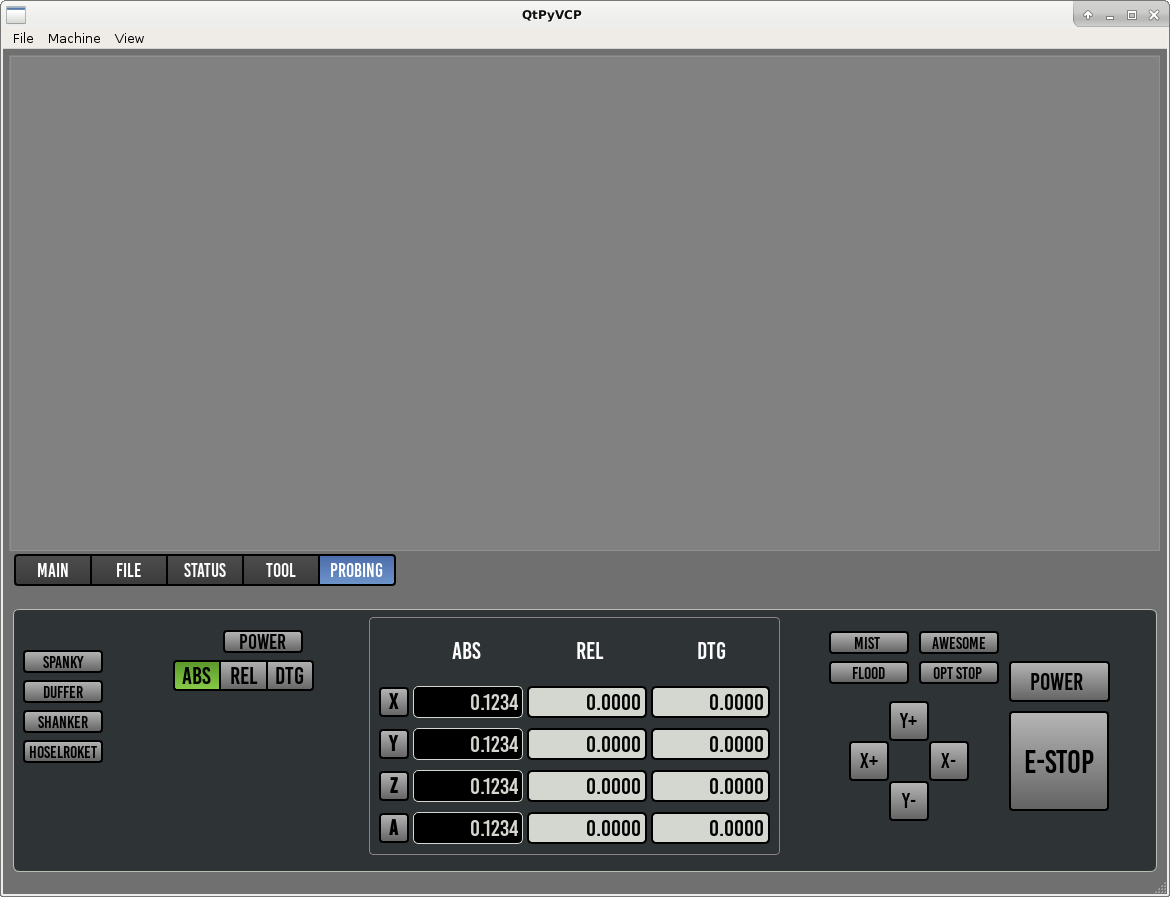Click the A axis REL value field
This screenshot has width=1170, height=897.
tap(587, 828)
